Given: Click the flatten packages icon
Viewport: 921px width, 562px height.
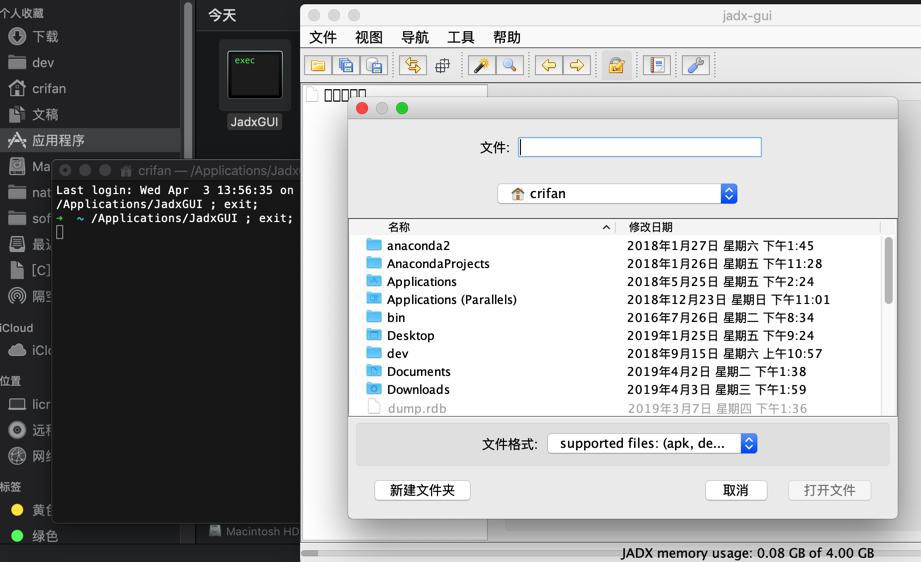Looking at the screenshot, I should click(x=442, y=65).
